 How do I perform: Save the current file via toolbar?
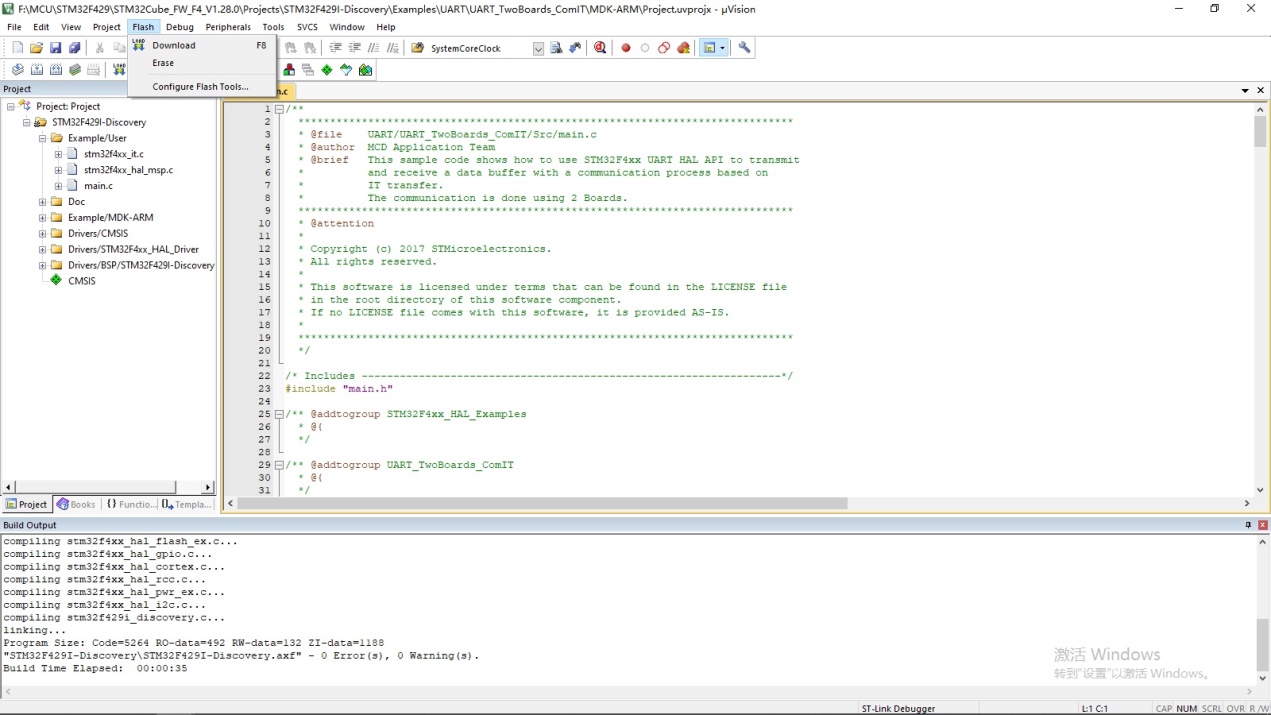(55, 48)
